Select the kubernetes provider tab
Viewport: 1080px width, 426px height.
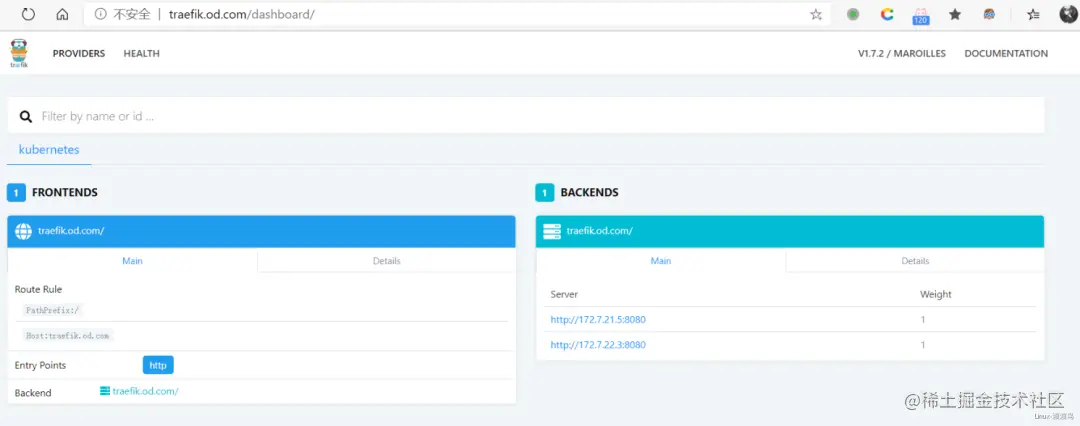pyautogui.click(x=49, y=150)
